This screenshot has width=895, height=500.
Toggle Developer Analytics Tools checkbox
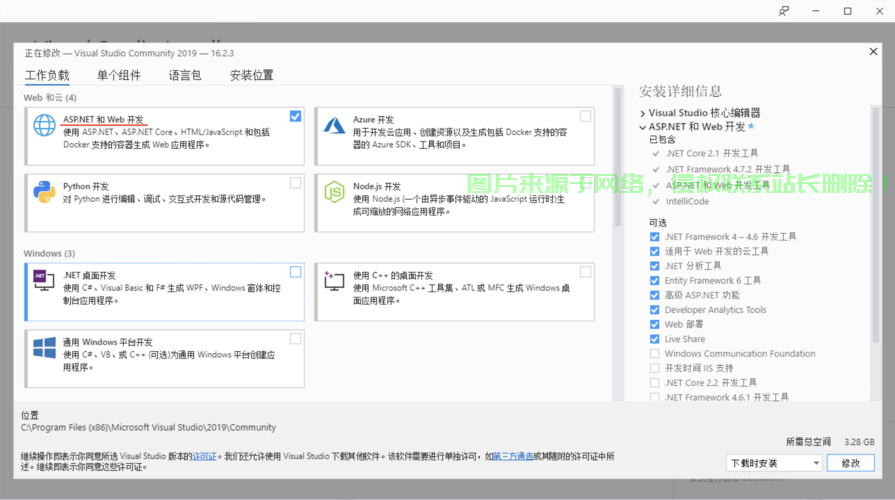tap(655, 310)
